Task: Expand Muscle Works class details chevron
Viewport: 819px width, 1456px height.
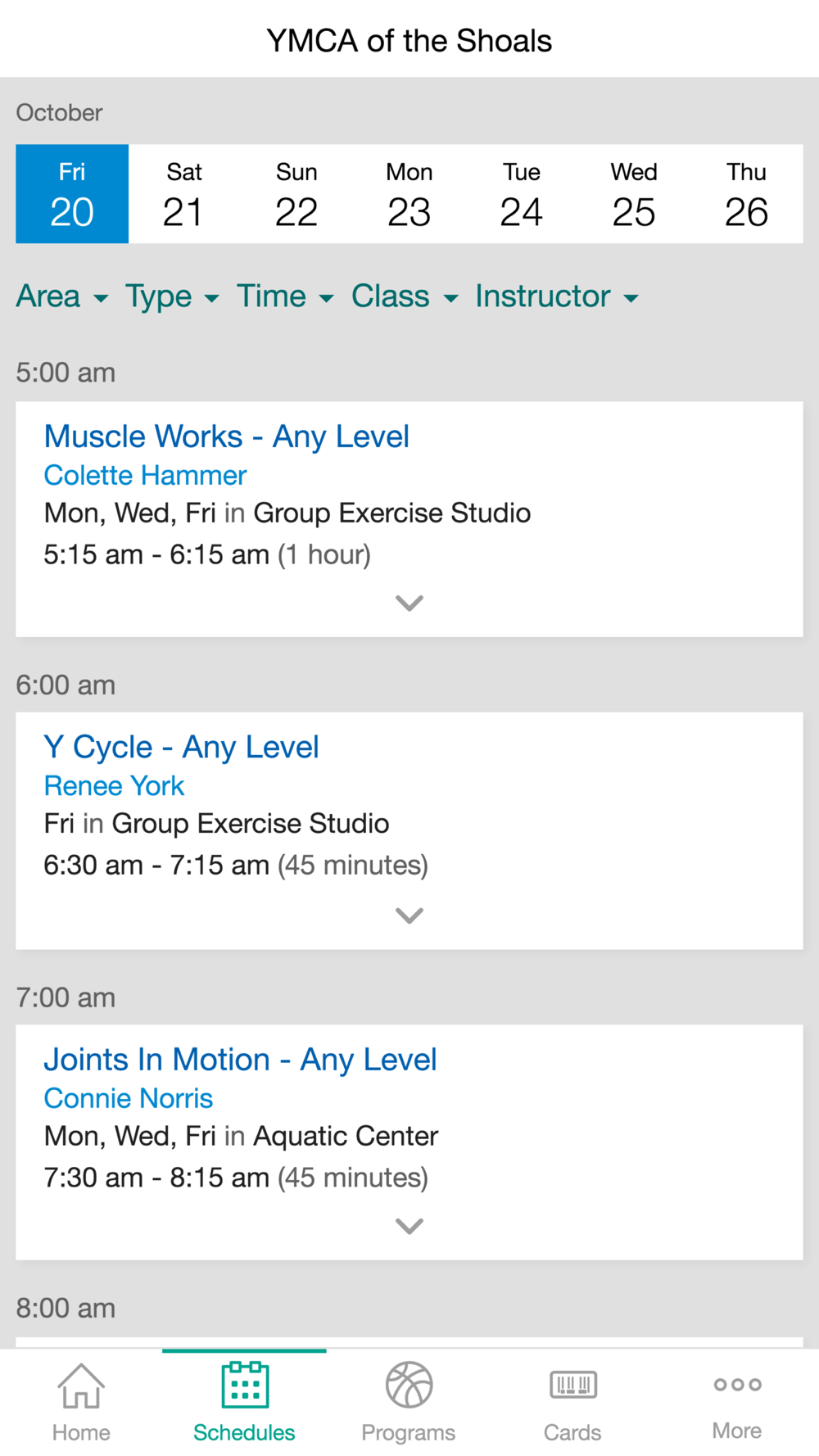Action: point(409,604)
